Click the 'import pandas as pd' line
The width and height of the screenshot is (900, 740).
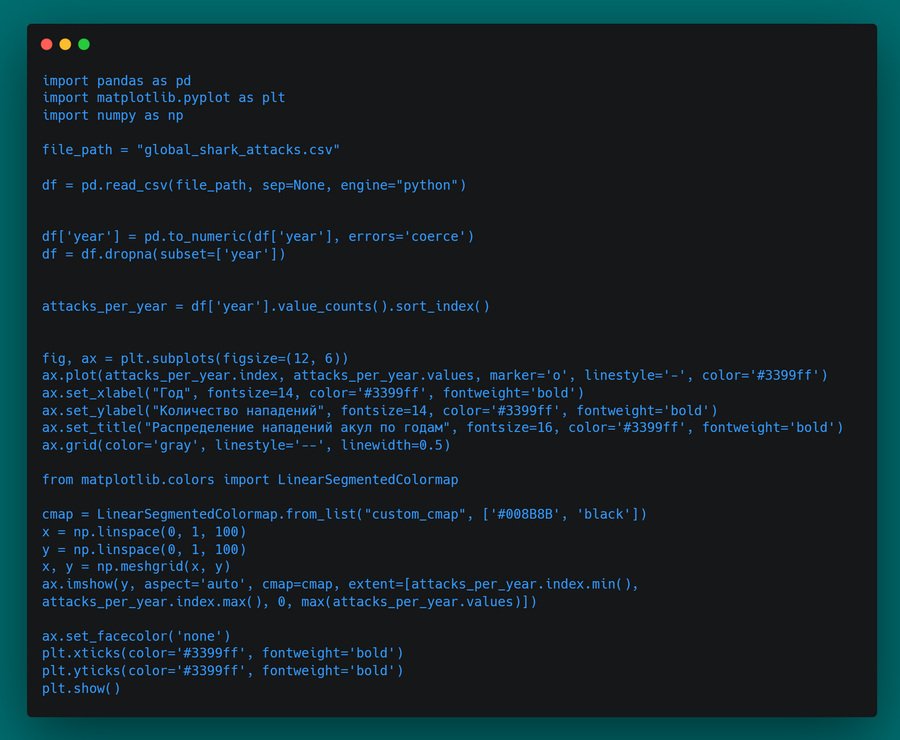pyautogui.click(x=116, y=80)
